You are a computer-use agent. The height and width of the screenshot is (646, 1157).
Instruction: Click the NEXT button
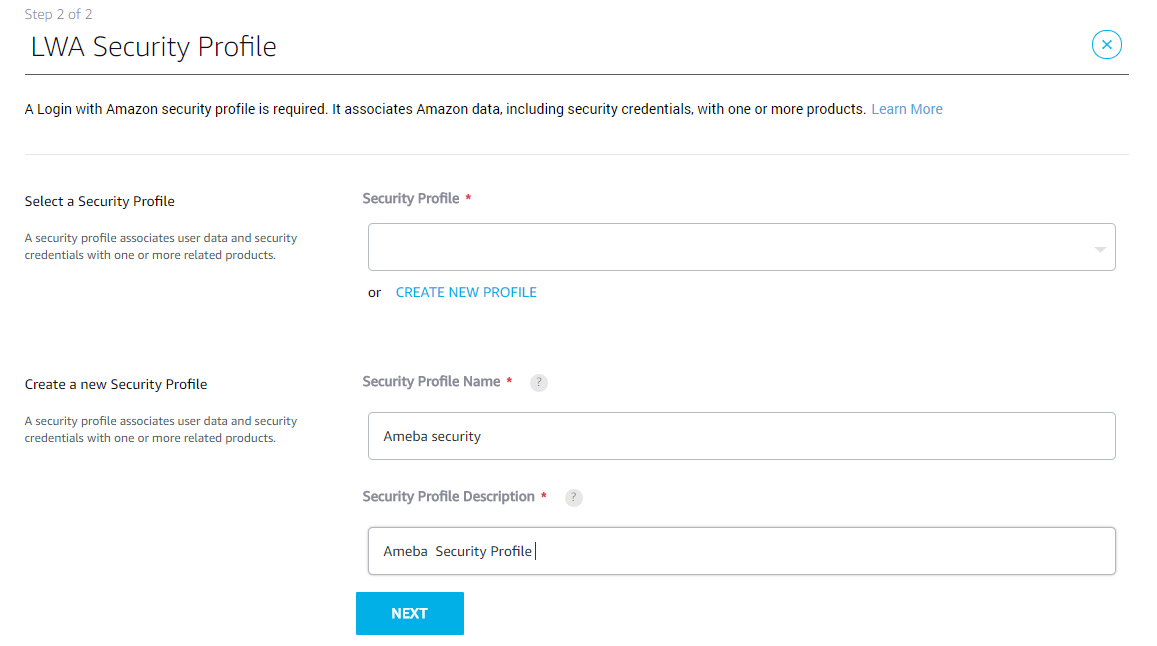point(410,614)
